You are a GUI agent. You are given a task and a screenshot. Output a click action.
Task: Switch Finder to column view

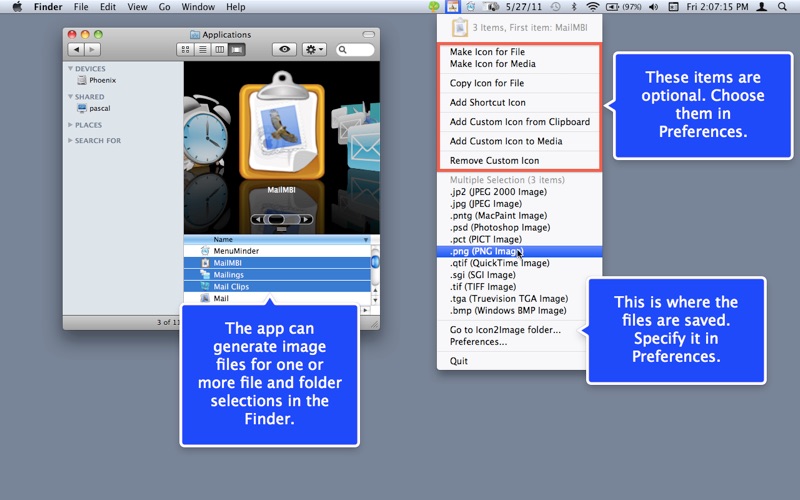(x=219, y=49)
